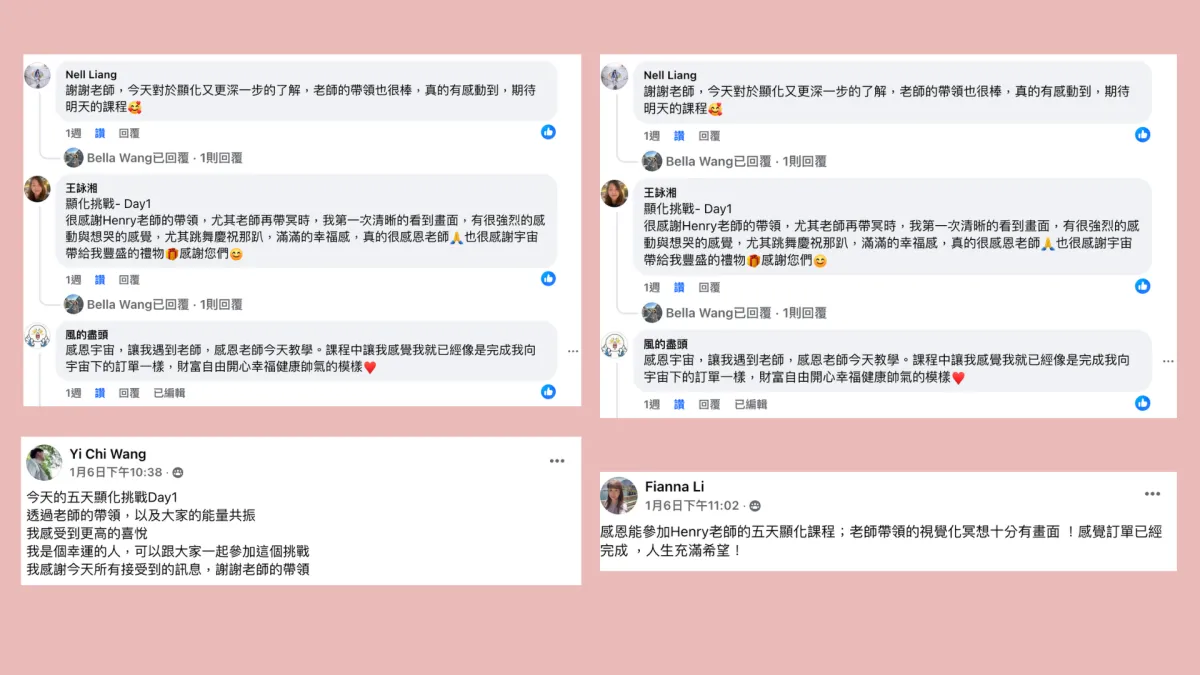Click the globe privacy icon on Yi Chi Wang's post

point(178,472)
